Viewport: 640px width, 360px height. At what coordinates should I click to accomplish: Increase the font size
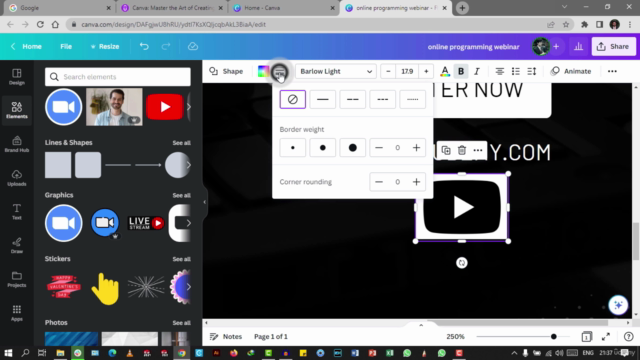426,71
